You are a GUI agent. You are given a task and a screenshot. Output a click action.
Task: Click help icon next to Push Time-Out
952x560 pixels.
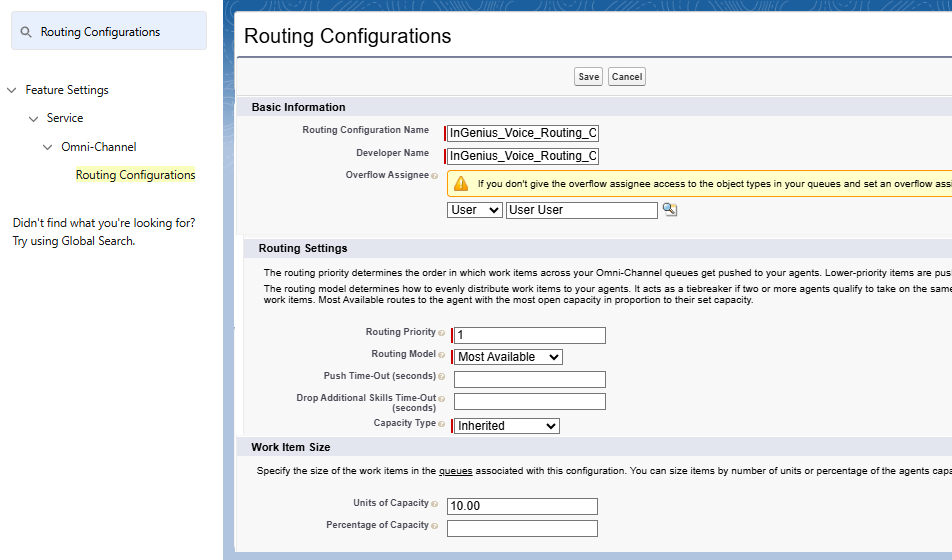(442, 377)
